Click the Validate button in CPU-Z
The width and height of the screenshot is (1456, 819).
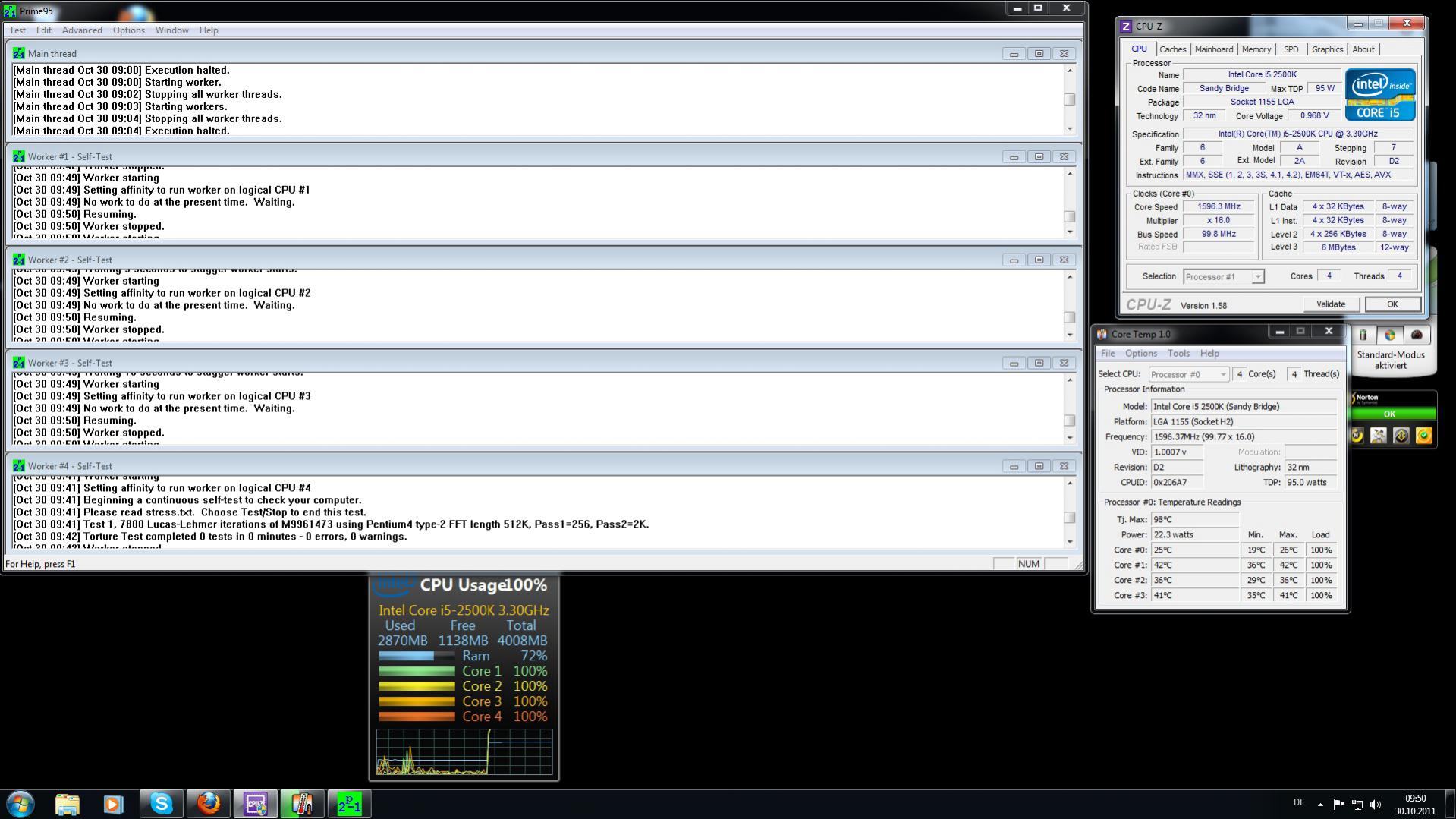coord(1331,304)
